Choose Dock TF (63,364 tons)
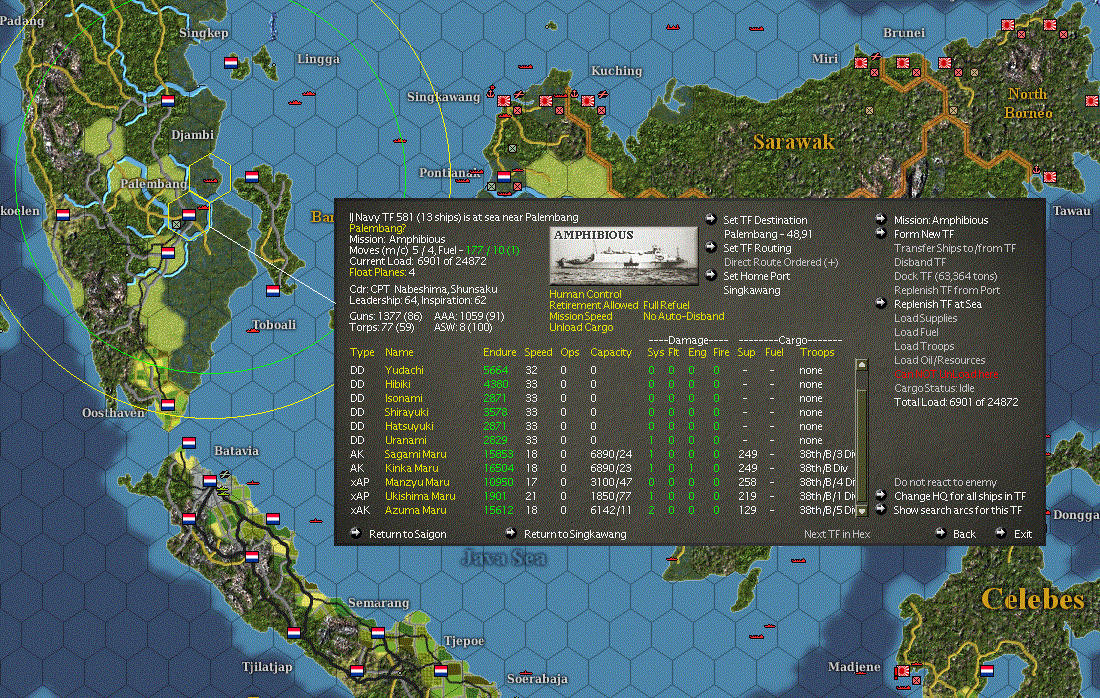The image size is (1100, 698). tap(946, 276)
